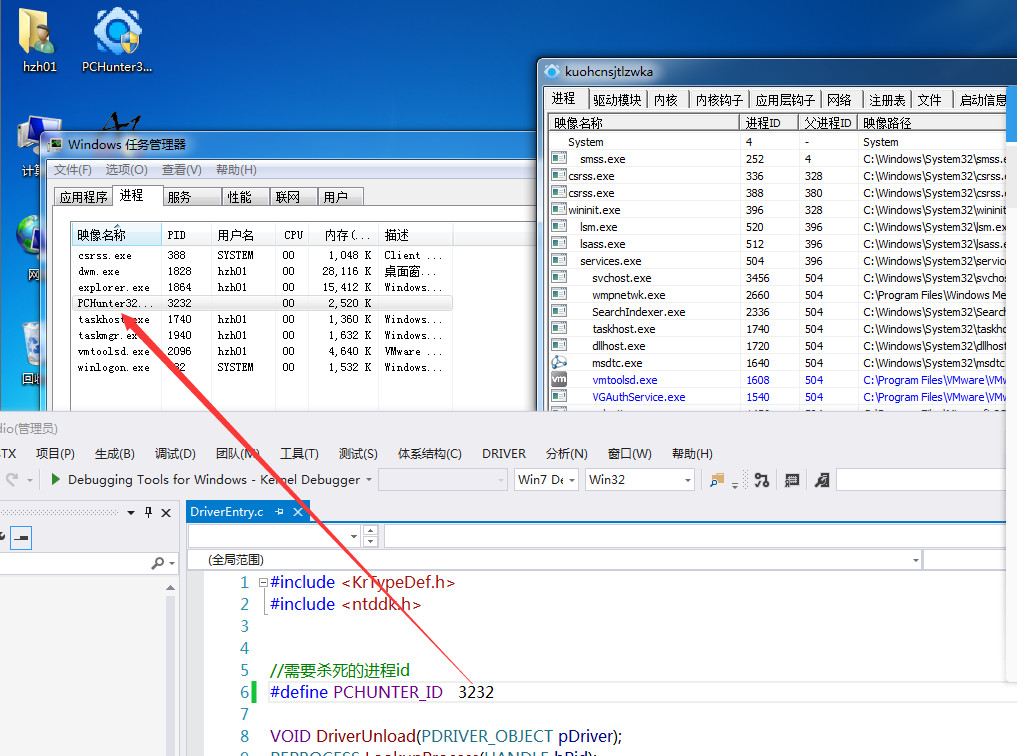This screenshot has width=1017, height=756.
Task: Sort Task Manager by CPU column header
Action: pos(293,235)
